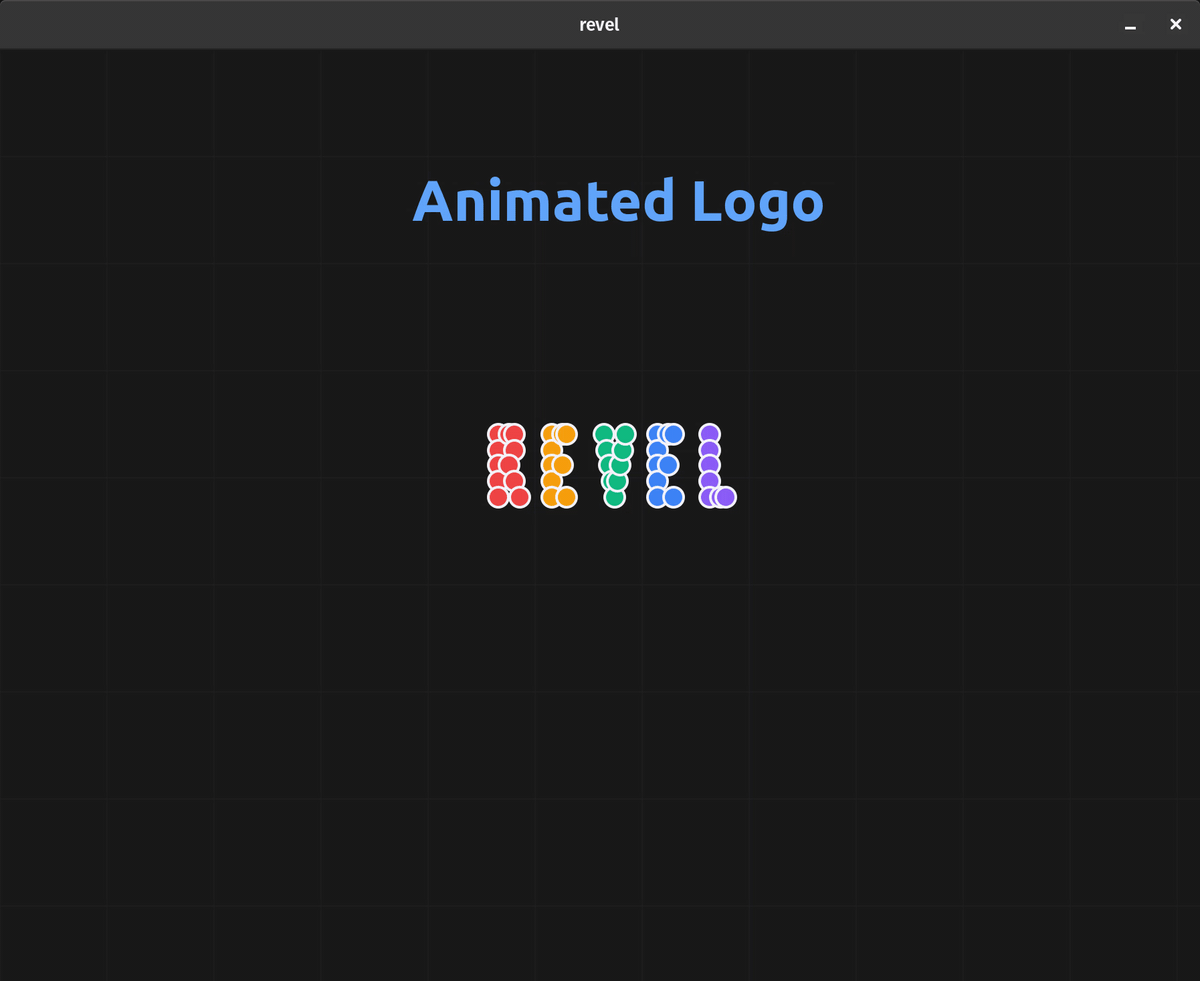Image resolution: width=1200 pixels, height=981 pixels.
Task: Click the bottom-right dot of orange E
Action: [567, 497]
